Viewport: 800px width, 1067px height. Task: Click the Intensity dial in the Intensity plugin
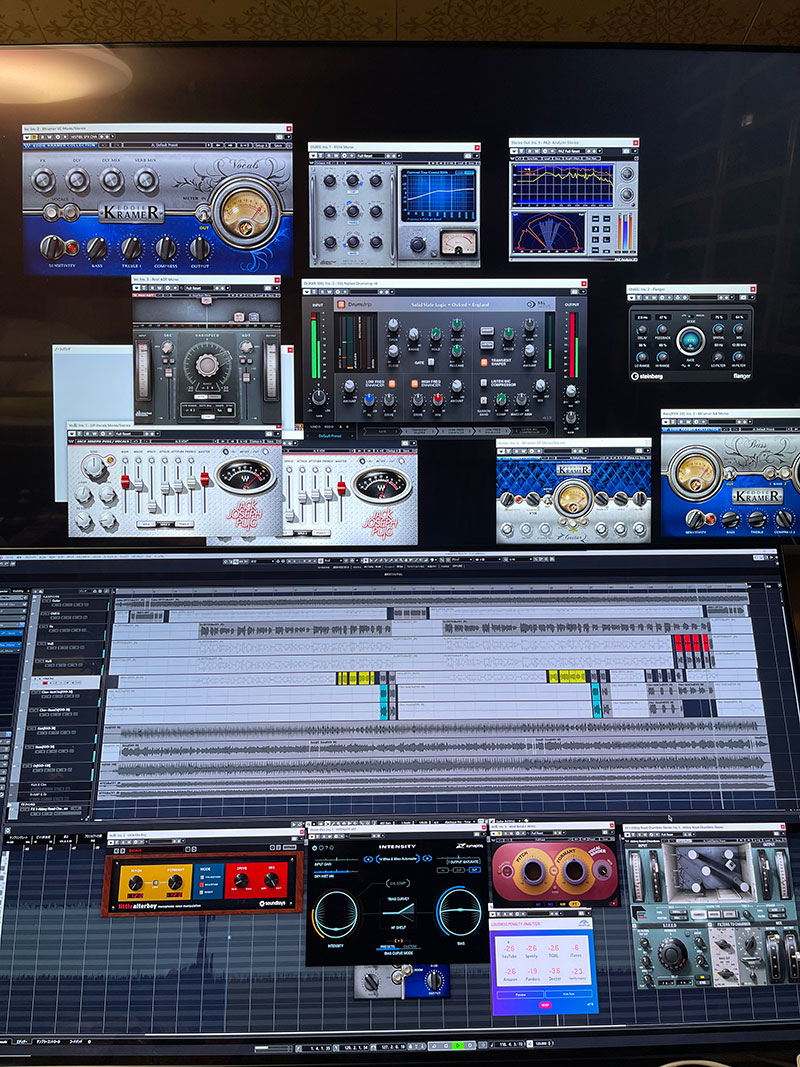pos(337,914)
